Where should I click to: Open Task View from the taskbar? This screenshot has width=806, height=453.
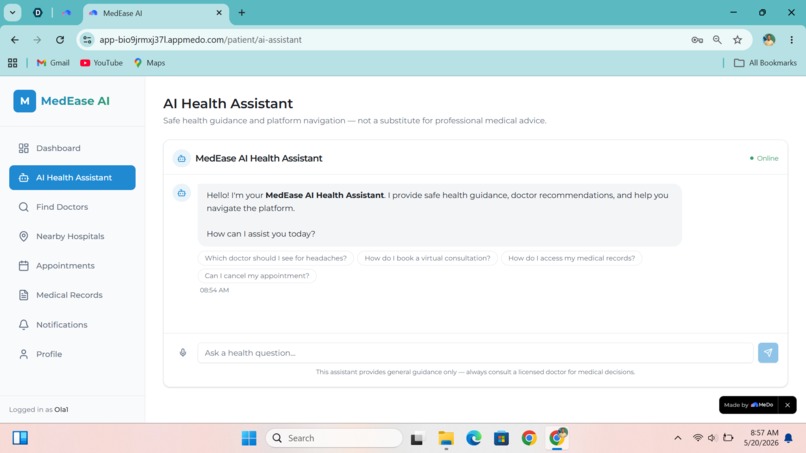pyautogui.click(x=417, y=438)
